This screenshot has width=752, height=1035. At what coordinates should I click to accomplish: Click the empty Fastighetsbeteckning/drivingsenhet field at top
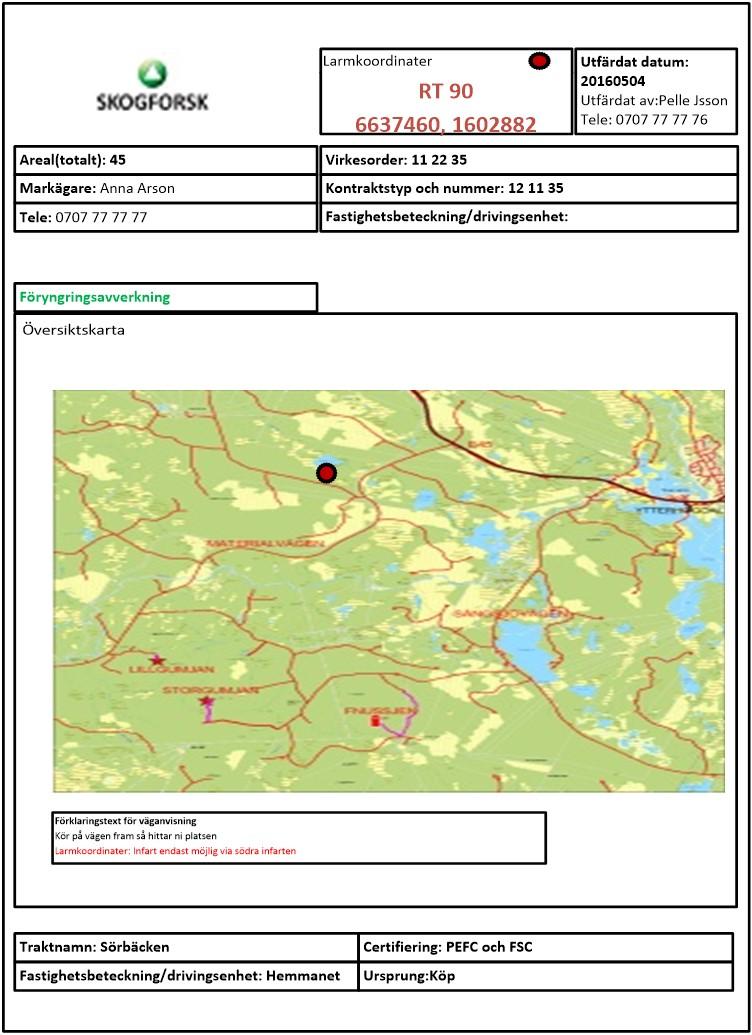529,217
